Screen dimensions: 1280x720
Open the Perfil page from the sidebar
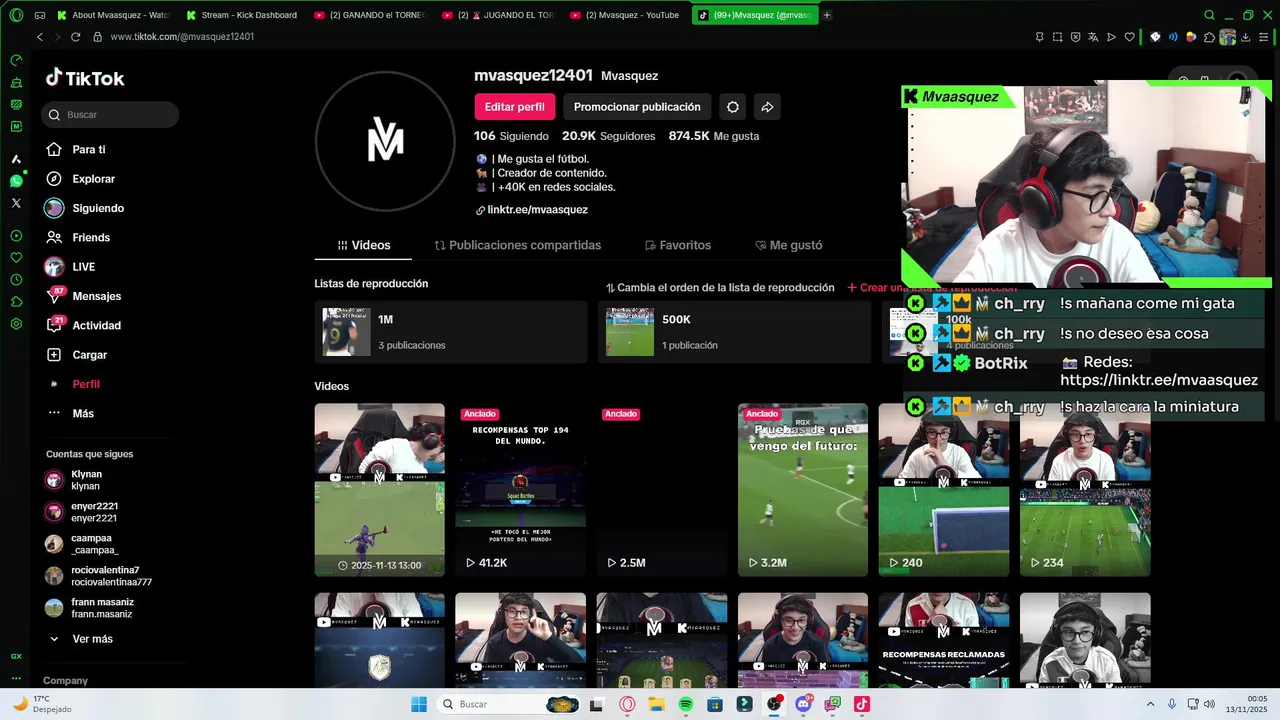coord(73,384)
